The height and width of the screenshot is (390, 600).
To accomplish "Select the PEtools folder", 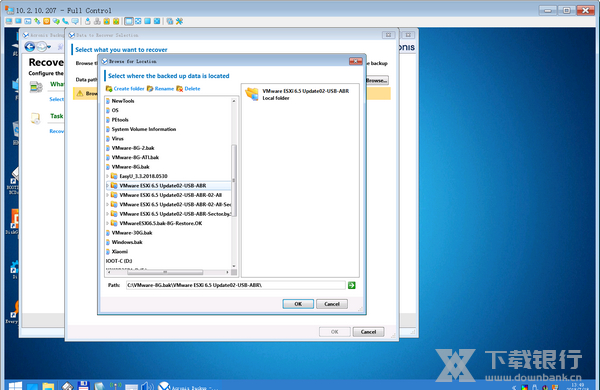I will pos(120,120).
